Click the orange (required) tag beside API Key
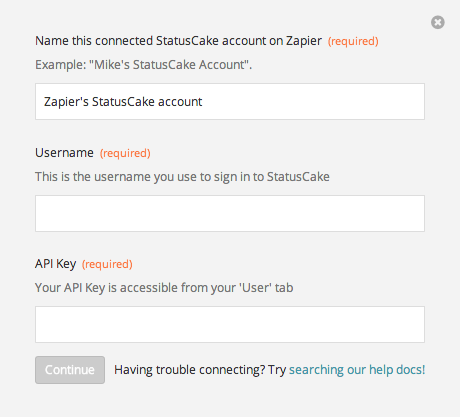Screen dimensions: 460x417 pos(107,264)
